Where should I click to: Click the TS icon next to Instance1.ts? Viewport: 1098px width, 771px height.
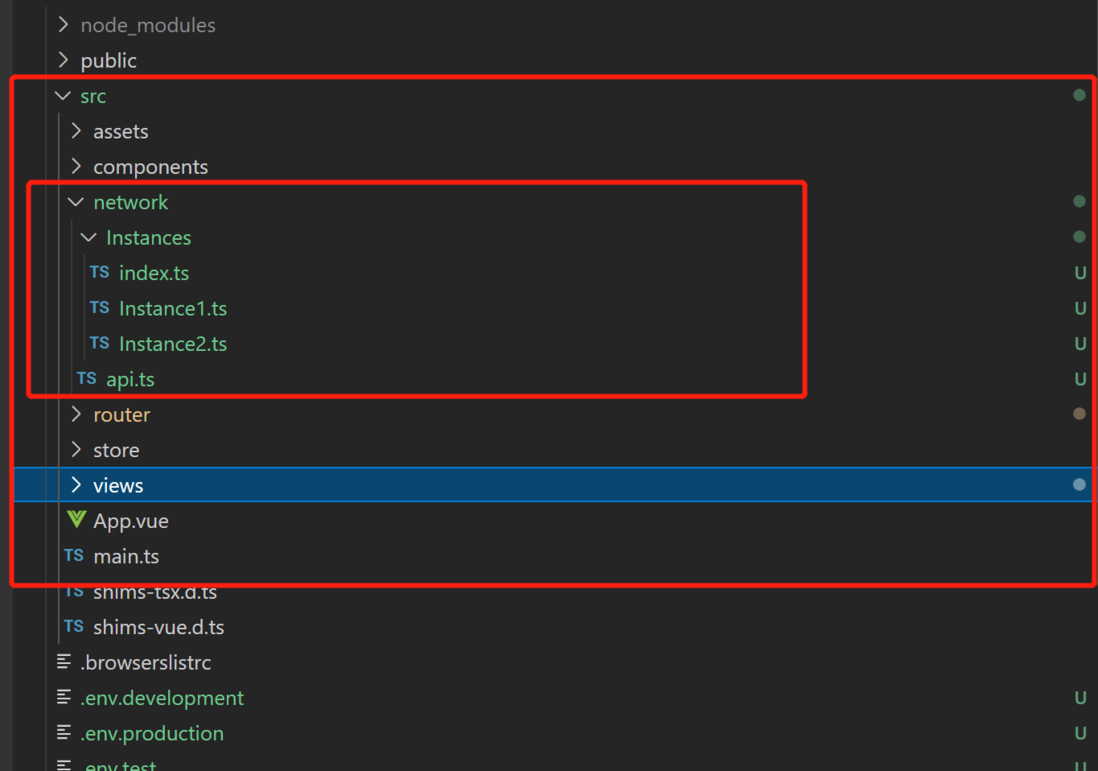(x=99, y=308)
